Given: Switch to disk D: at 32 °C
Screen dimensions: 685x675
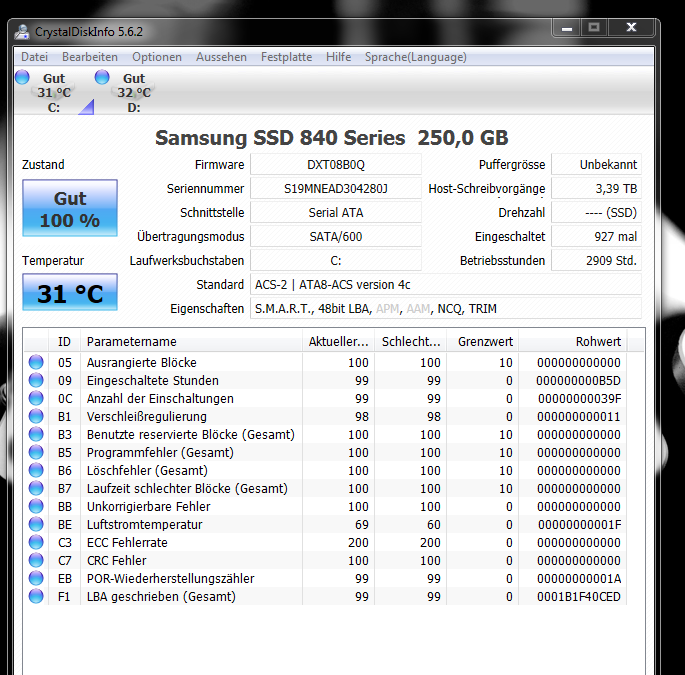Looking at the screenshot, I should [x=134, y=92].
